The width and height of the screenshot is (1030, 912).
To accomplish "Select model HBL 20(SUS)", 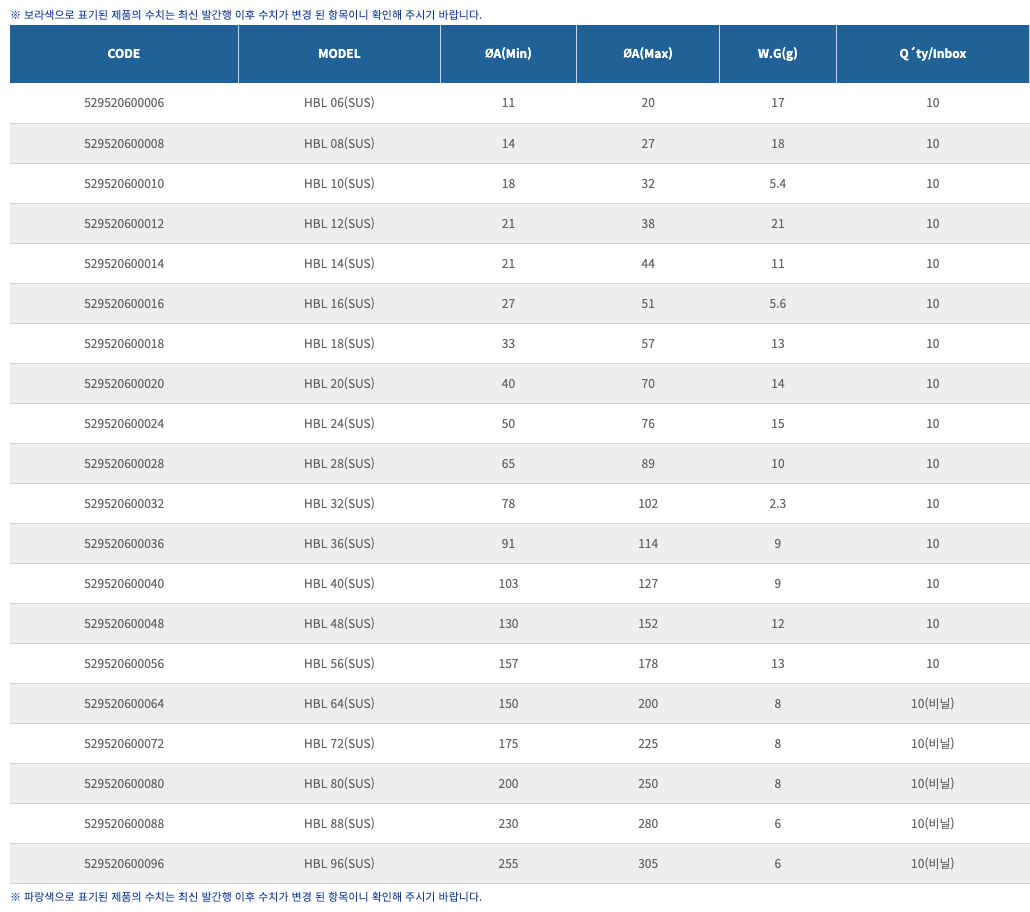I will (339, 384).
